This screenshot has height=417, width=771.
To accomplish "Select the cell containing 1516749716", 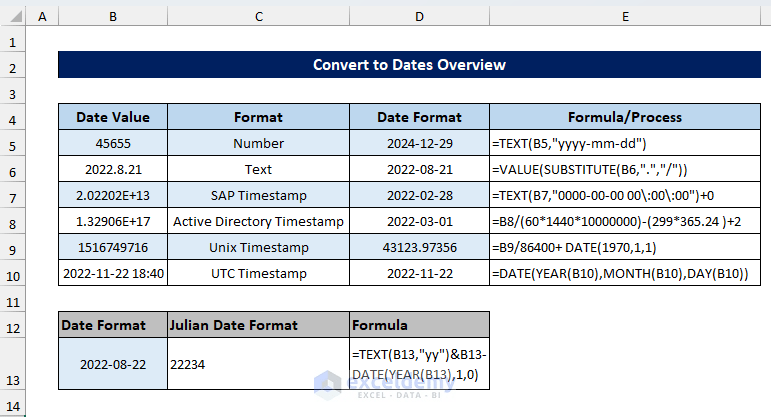I will pos(113,247).
